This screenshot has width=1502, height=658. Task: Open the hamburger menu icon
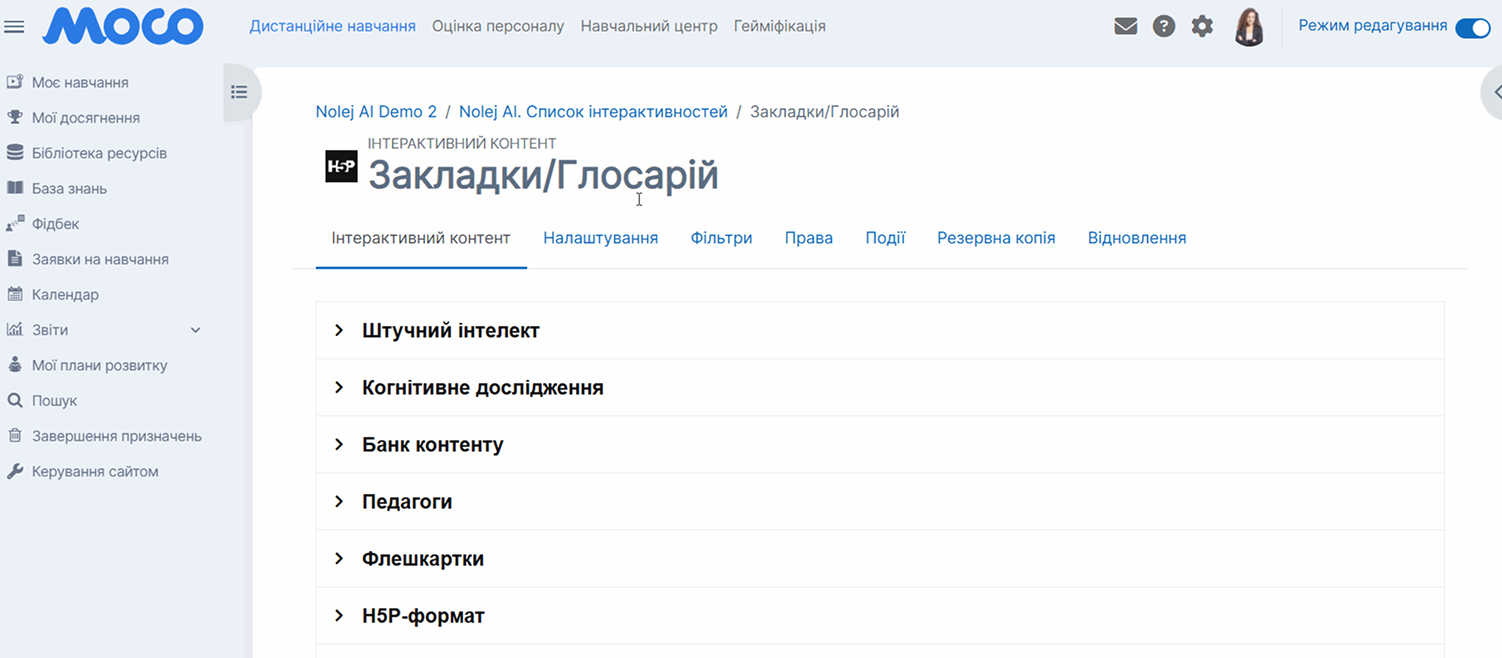tap(14, 27)
